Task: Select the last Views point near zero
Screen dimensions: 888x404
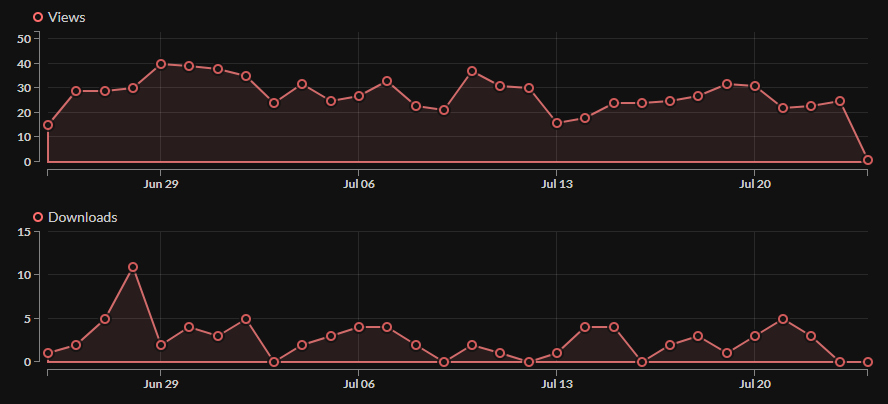Action: point(868,160)
